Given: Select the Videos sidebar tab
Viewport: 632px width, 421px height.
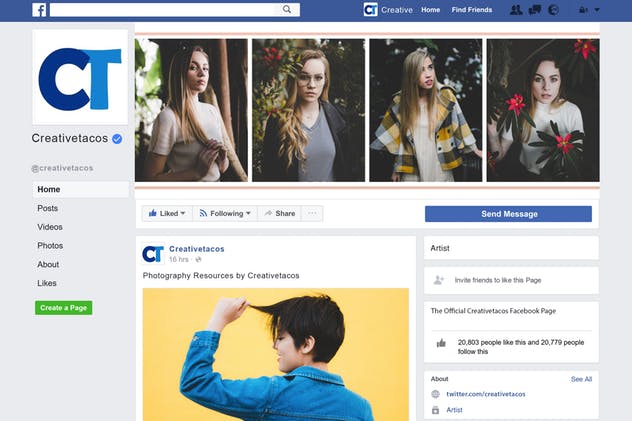Looking at the screenshot, I should click(x=50, y=227).
